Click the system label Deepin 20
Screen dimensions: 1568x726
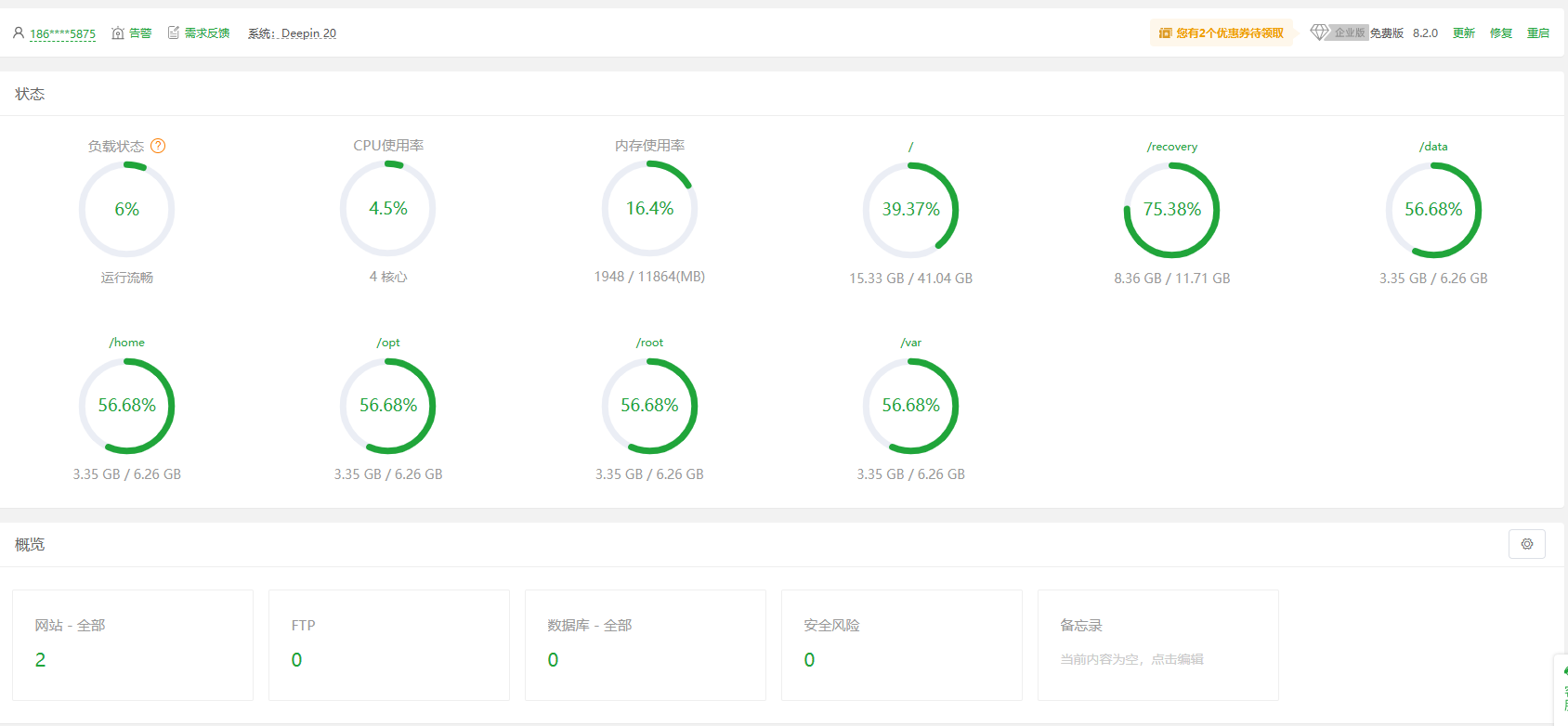292,32
